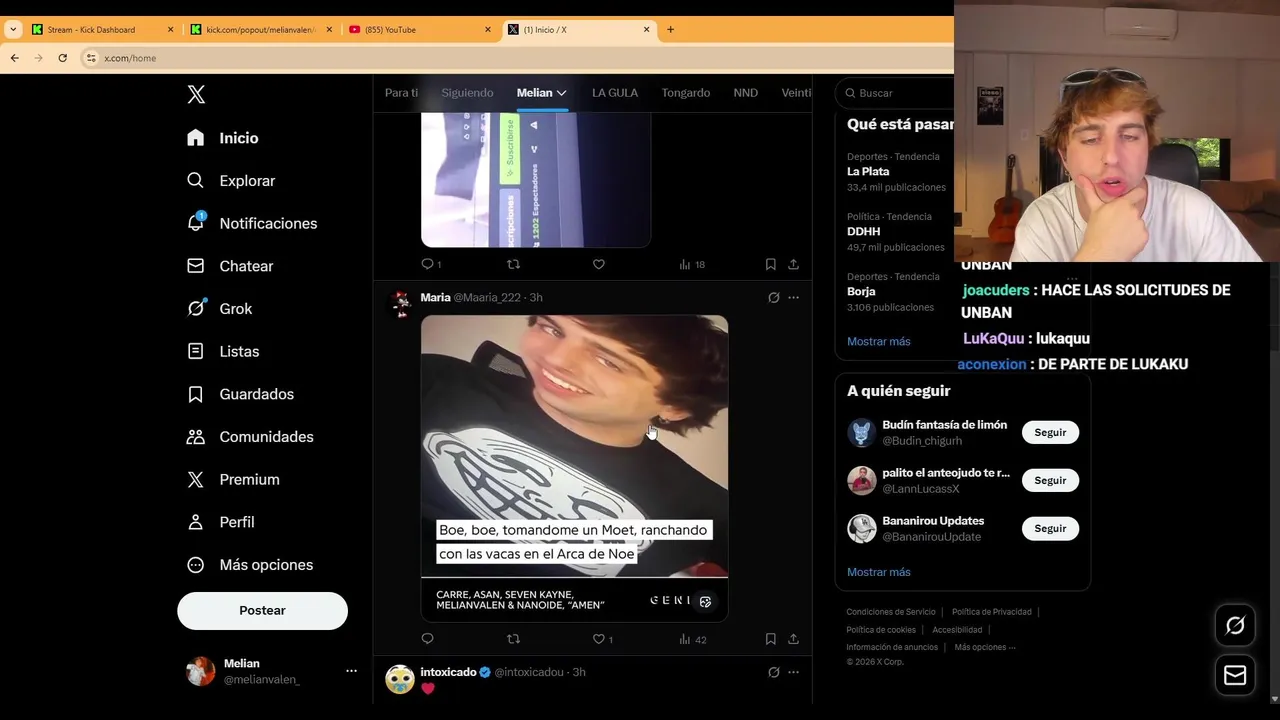The height and width of the screenshot is (720, 1280).
Task: Open the X logo home icon
Action: pos(196,94)
